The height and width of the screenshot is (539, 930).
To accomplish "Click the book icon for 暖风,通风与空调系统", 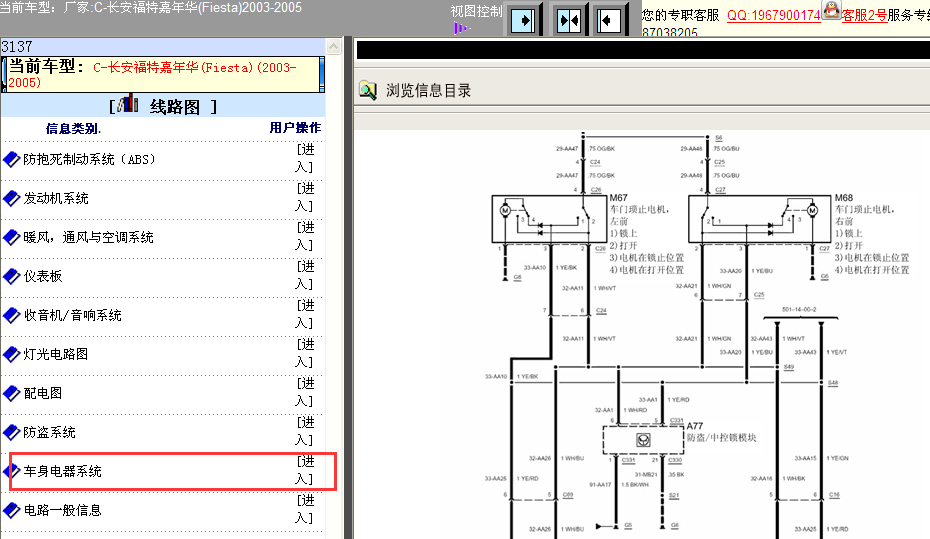I will (11, 237).
